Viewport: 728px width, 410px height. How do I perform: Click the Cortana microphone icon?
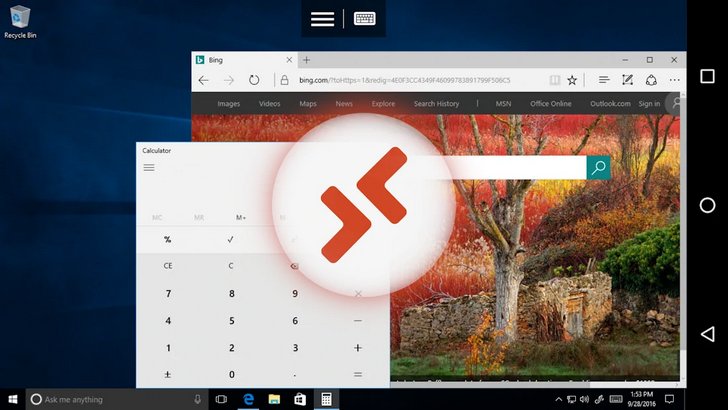[197, 399]
